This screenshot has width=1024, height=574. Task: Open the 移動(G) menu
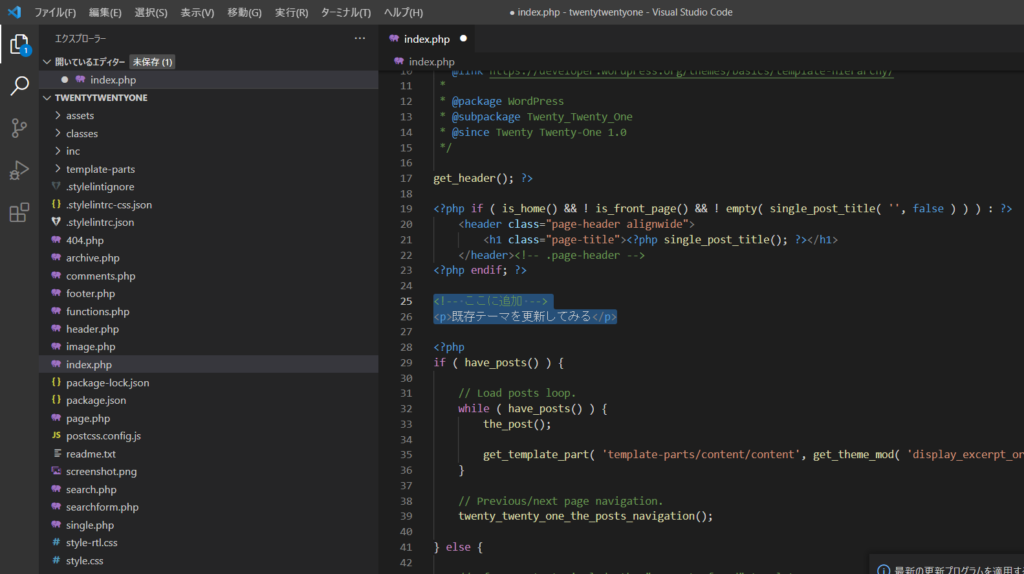(244, 12)
